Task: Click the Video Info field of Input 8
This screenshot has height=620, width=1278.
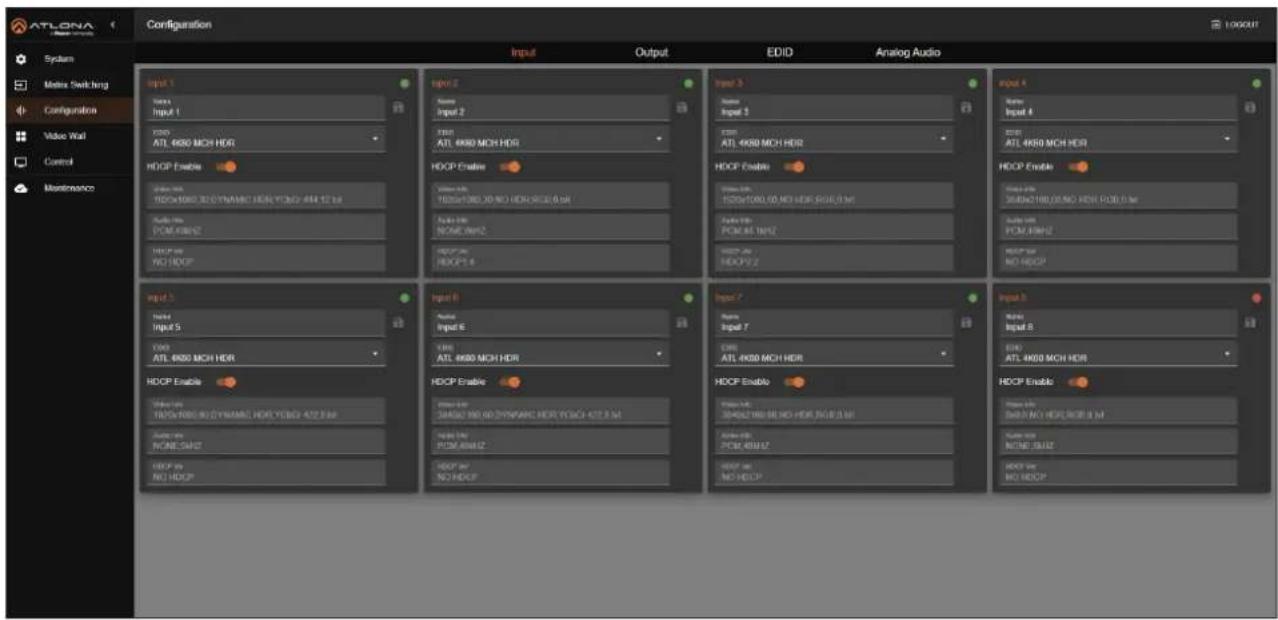Action: [x=1117, y=411]
